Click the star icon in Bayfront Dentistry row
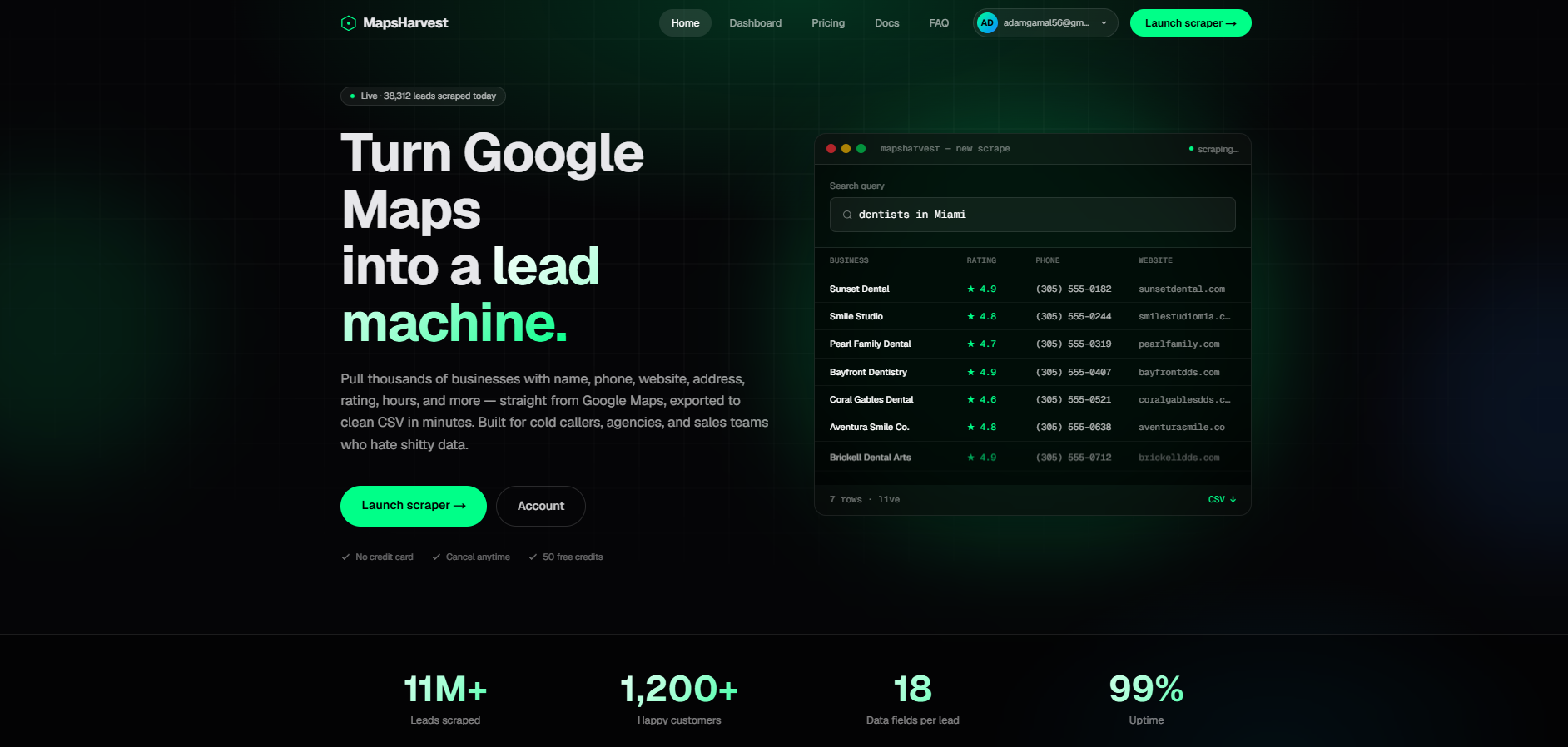 point(970,372)
